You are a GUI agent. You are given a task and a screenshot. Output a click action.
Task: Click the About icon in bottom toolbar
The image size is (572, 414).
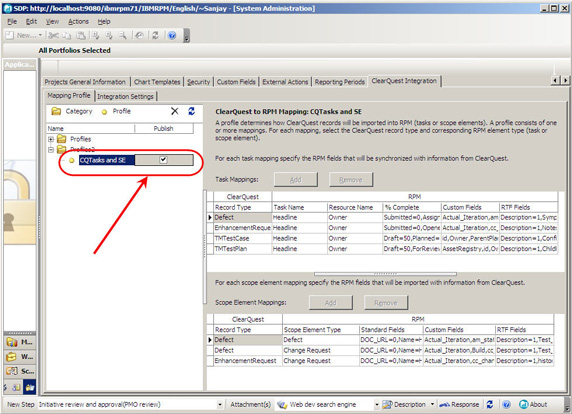tap(523, 404)
